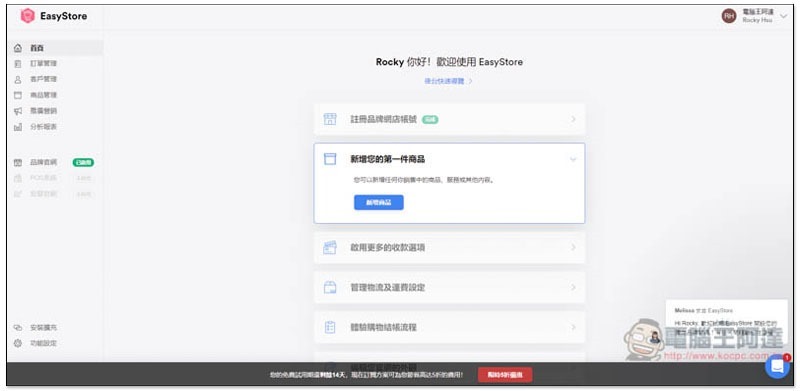
Task: Select 推廣營銷 in the sidebar menu
Action: (43, 111)
